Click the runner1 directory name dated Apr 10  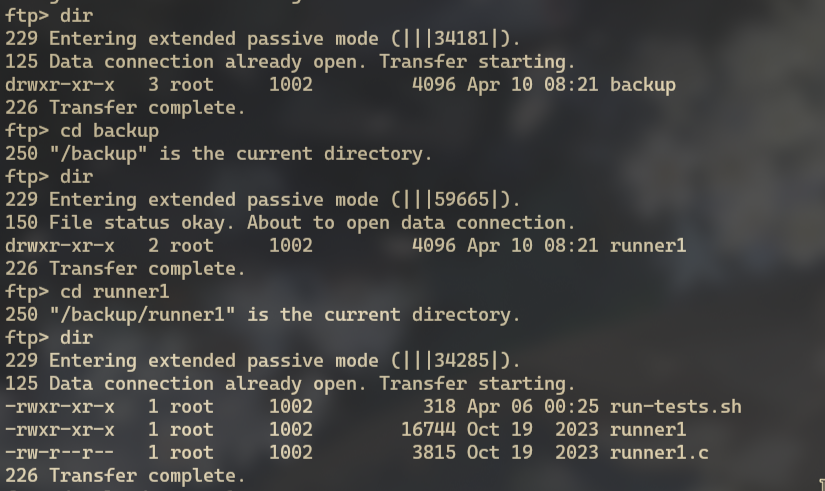click(x=648, y=246)
